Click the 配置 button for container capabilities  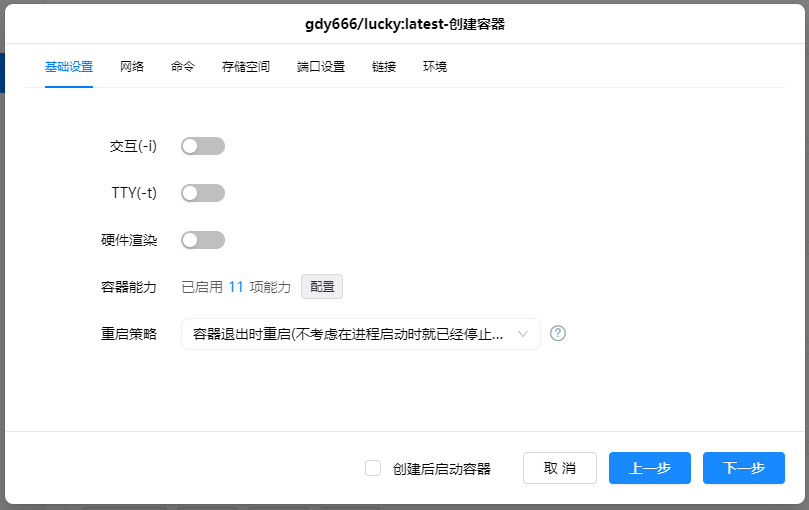pyautogui.click(x=322, y=287)
